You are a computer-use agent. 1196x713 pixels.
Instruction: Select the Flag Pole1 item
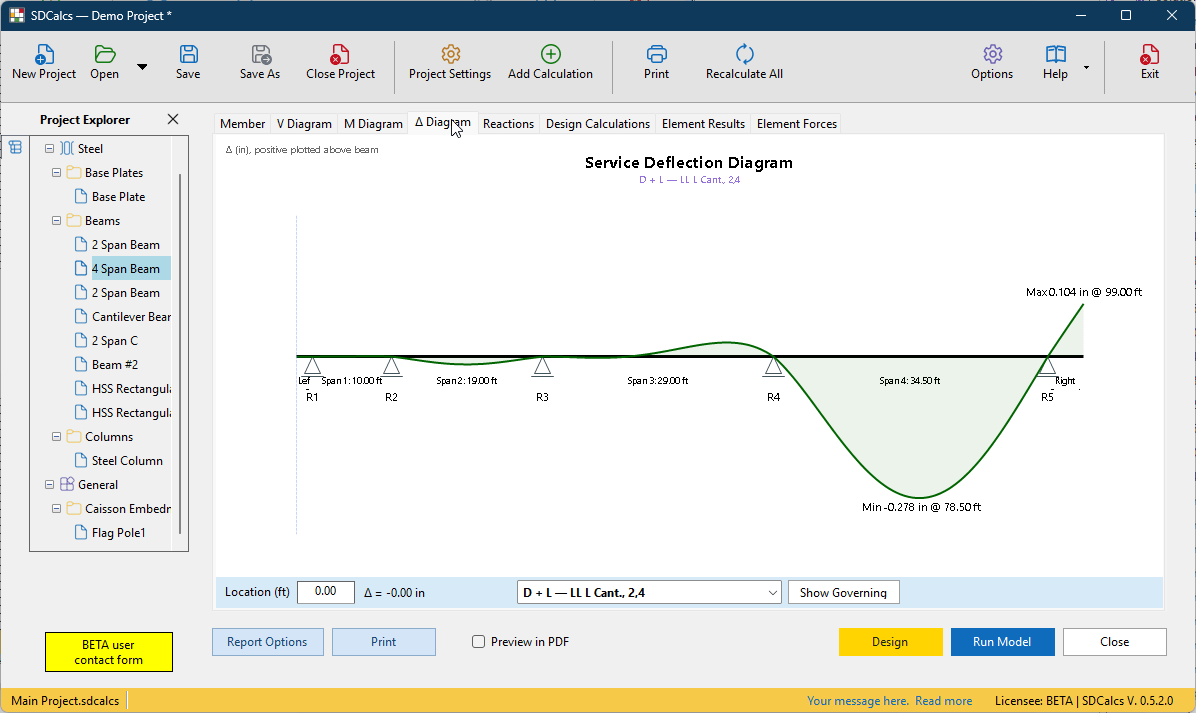[x=118, y=533]
